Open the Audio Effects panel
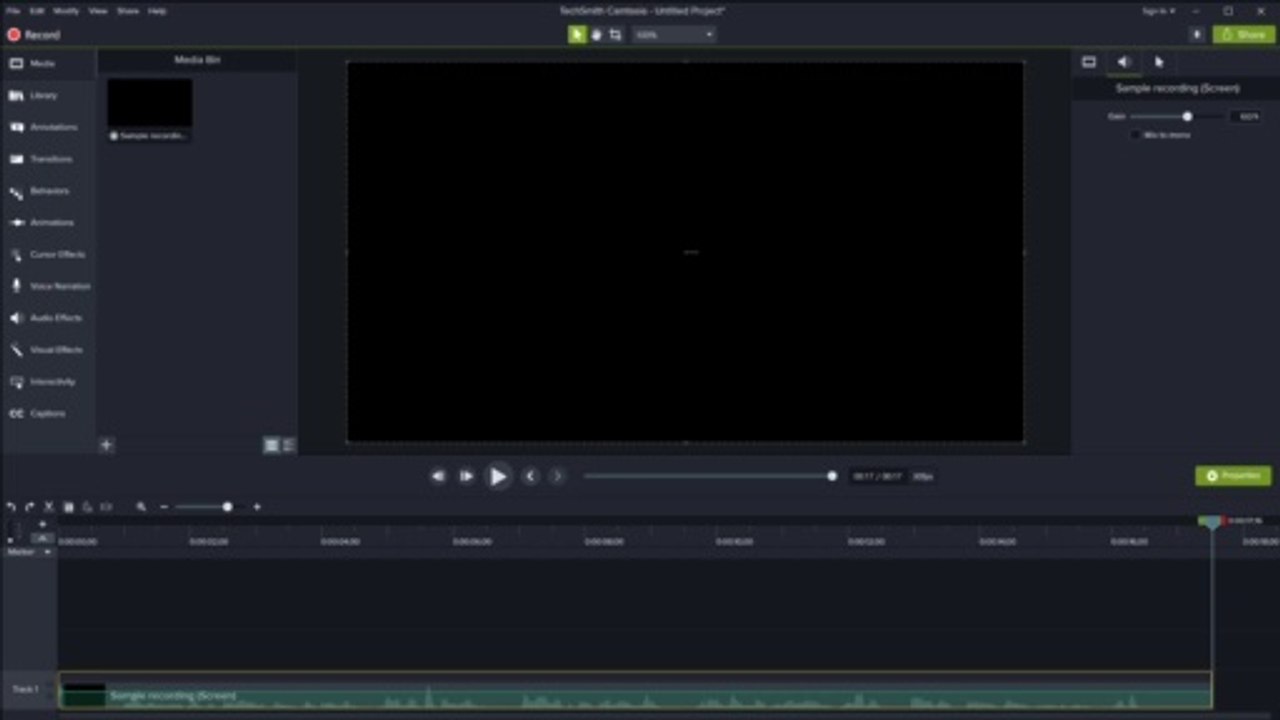Screen dimensions: 1280x720 pyautogui.click(x=48, y=318)
